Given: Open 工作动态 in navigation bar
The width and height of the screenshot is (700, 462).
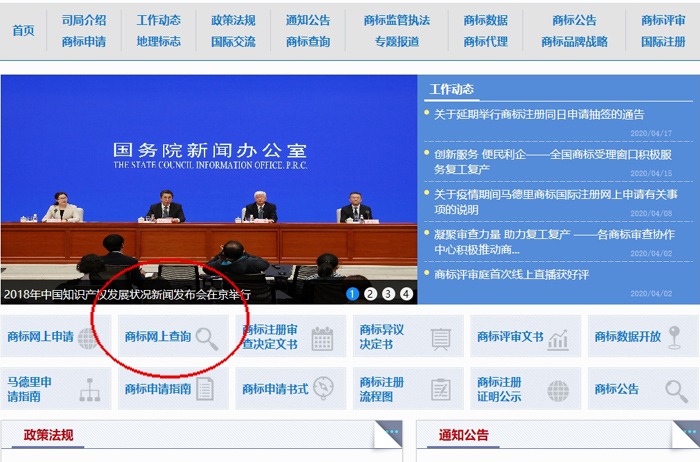Looking at the screenshot, I should click(x=158, y=20).
